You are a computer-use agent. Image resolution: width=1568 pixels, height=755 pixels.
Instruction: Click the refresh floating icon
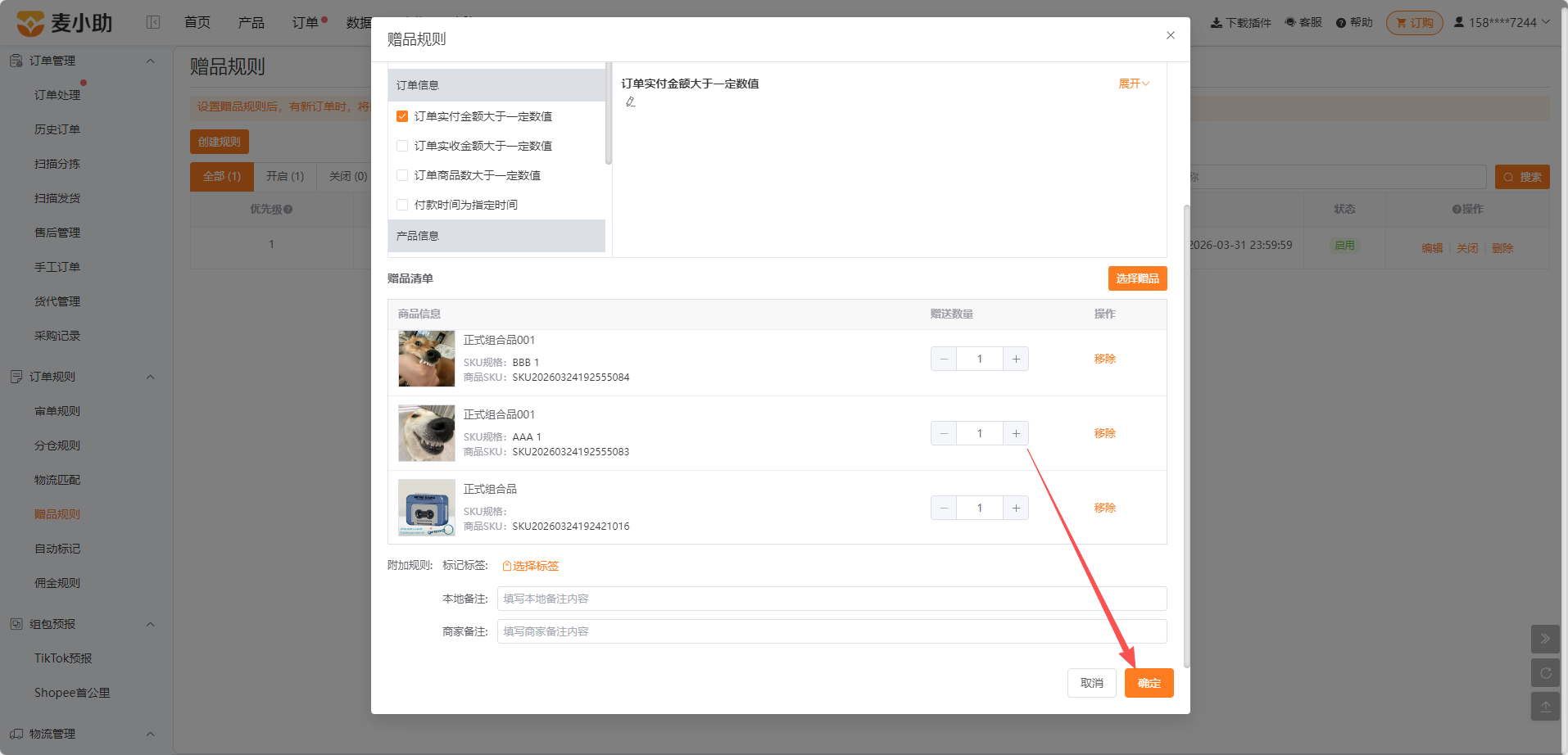tap(1545, 673)
